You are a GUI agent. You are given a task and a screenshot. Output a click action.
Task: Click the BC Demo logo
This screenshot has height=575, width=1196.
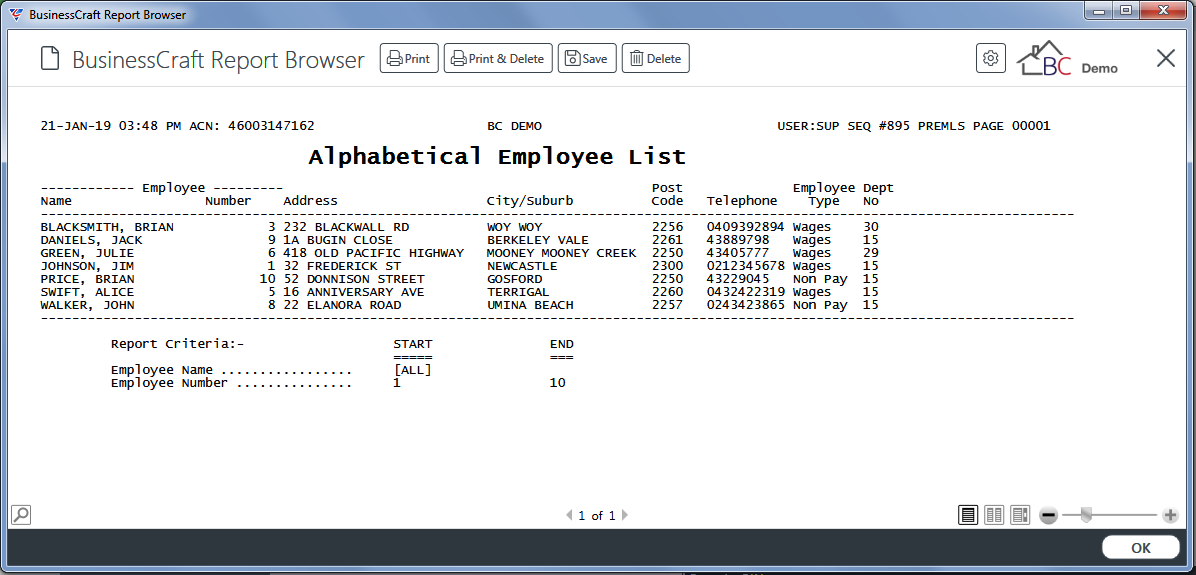click(x=1068, y=59)
